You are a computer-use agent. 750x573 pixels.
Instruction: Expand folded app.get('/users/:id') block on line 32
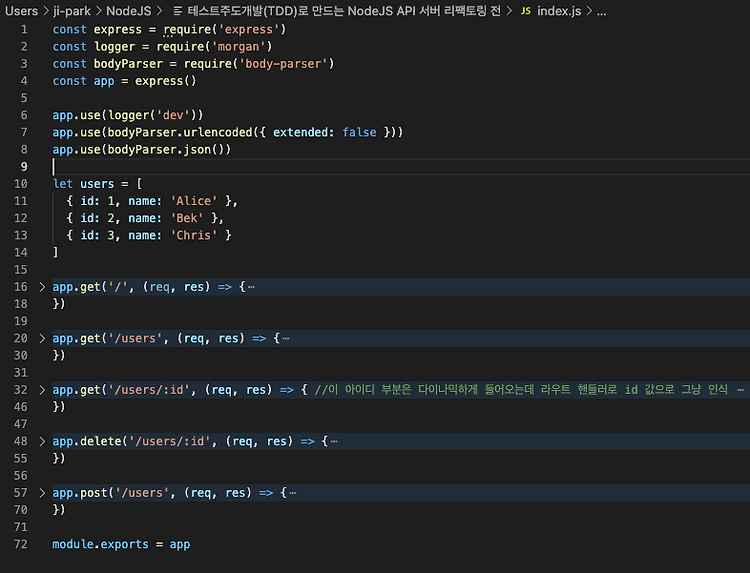[42, 390]
